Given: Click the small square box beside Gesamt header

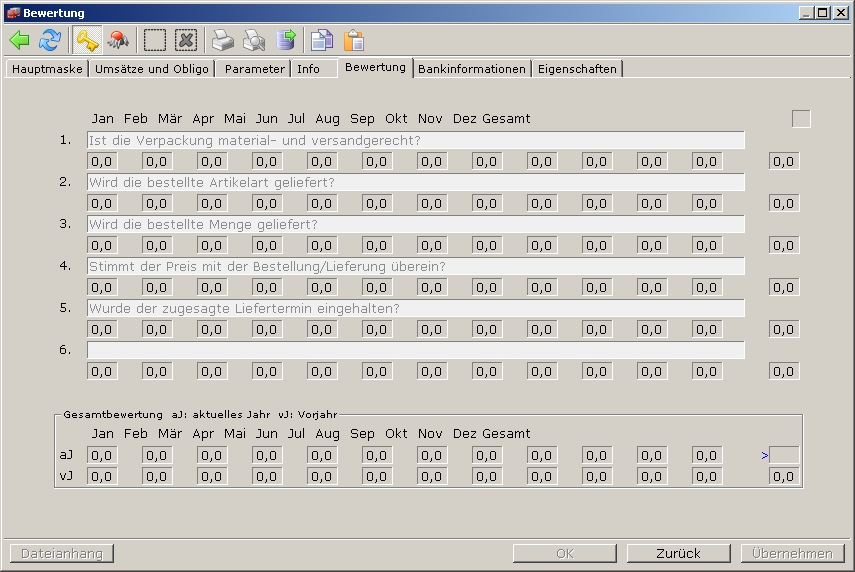Looking at the screenshot, I should (x=801, y=119).
